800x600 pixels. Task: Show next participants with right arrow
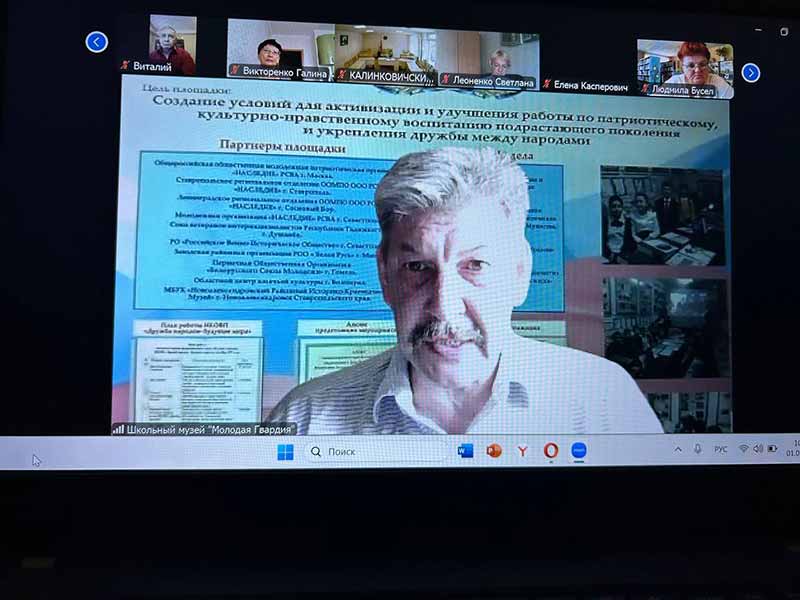coord(751,73)
